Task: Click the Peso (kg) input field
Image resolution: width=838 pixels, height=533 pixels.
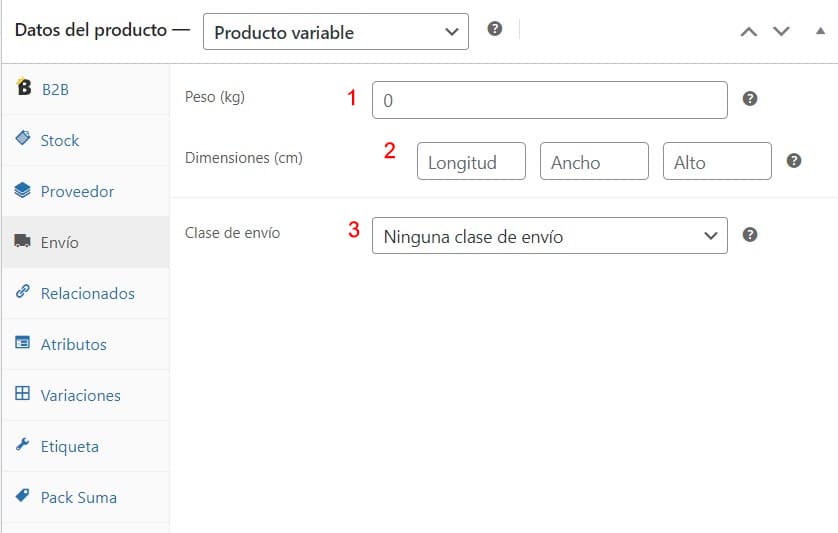Action: pyautogui.click(x=549, y=100)
